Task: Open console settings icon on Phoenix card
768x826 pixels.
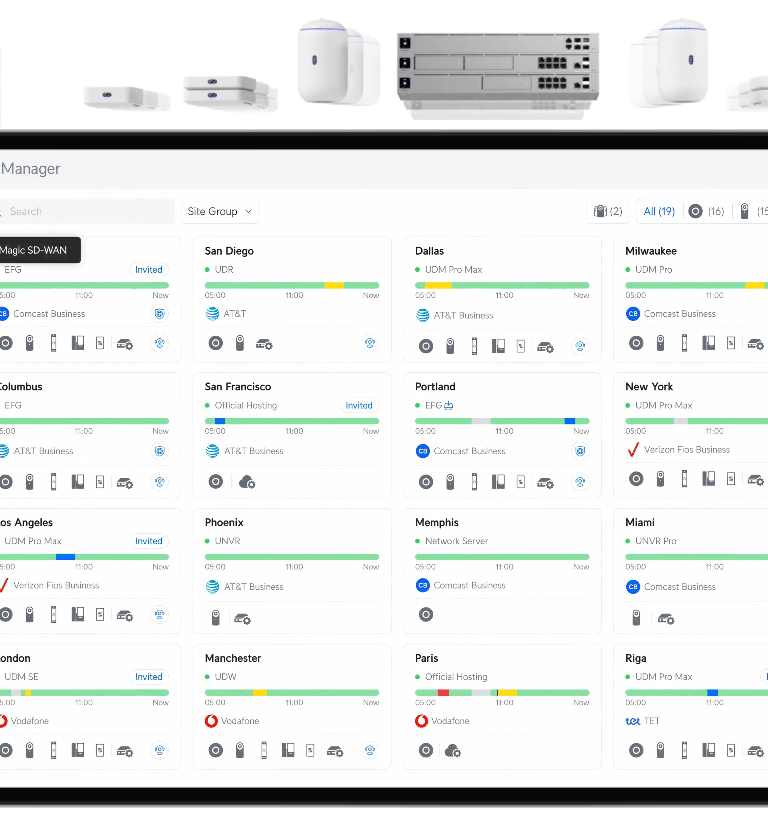Action: coord(242,618)
